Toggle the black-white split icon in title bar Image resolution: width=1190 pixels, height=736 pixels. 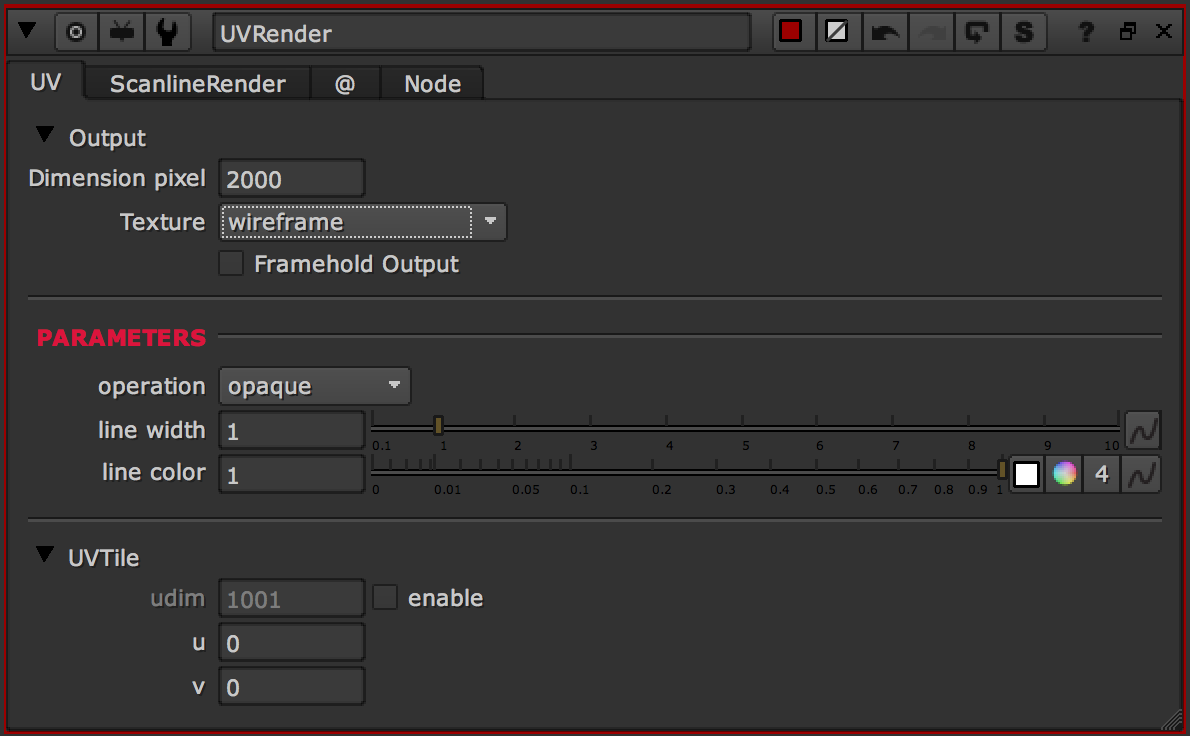click(x=838, y=31)
